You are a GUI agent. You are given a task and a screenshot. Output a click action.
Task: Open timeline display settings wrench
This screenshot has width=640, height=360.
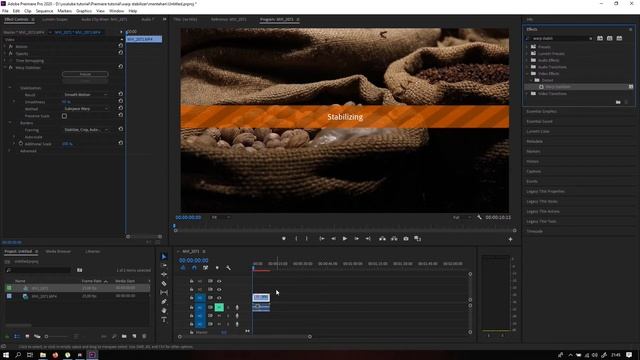[228, 268]
